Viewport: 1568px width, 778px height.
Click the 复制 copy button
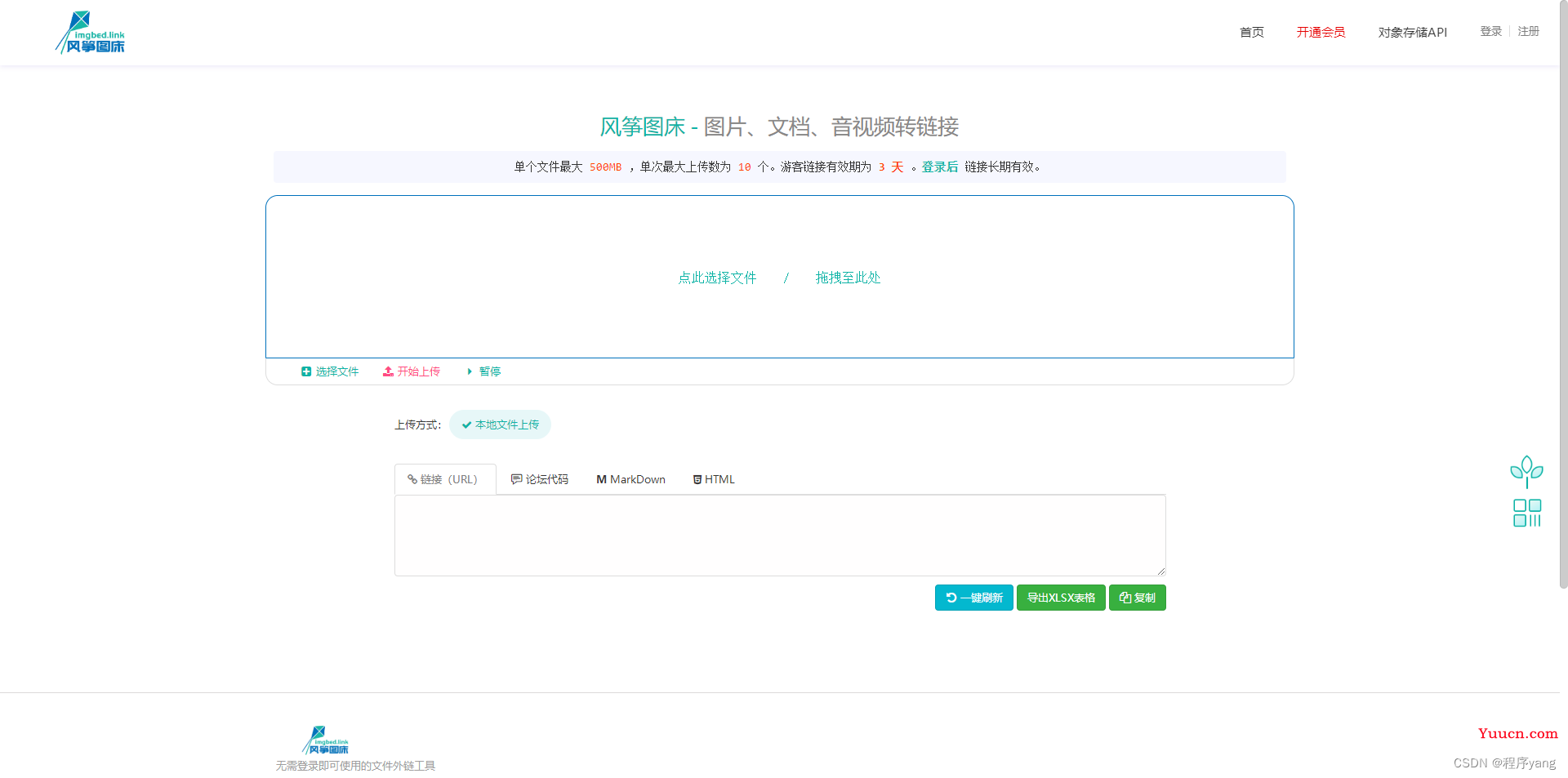pyautogui.click(x=1137, y=598)
